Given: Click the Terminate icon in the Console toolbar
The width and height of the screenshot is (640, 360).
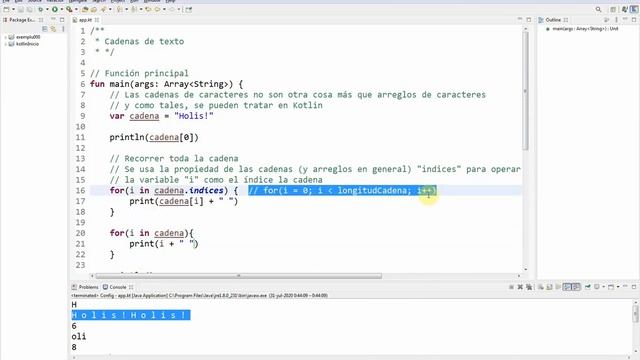Looking at the screenshot, I should tap(511, 287).
